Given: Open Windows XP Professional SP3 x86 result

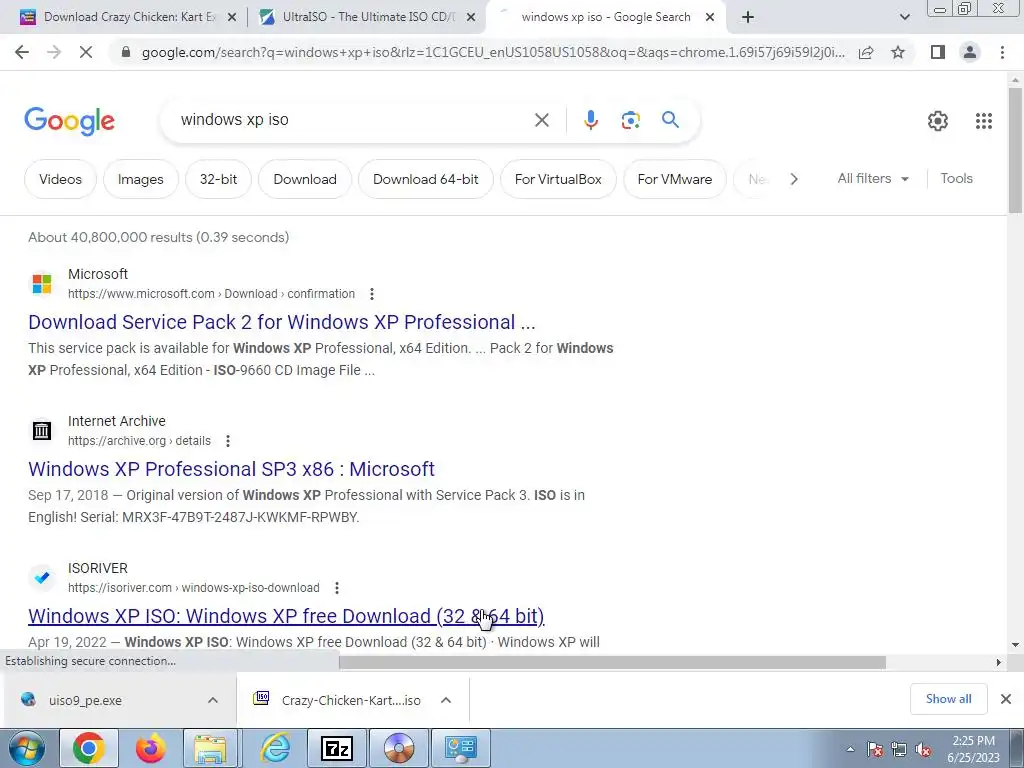Looking at the screenshot, I should tap(231, 469).
